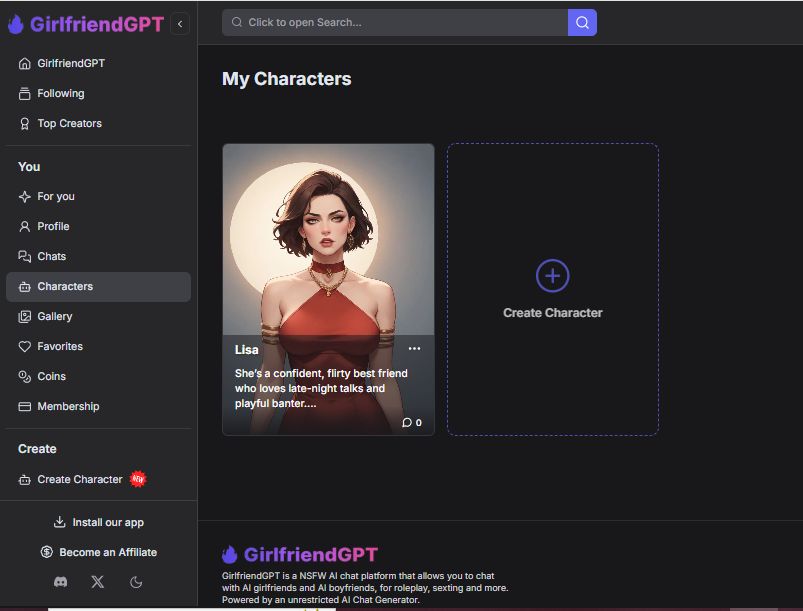Open Become an Affiliate link

point(98,552)
